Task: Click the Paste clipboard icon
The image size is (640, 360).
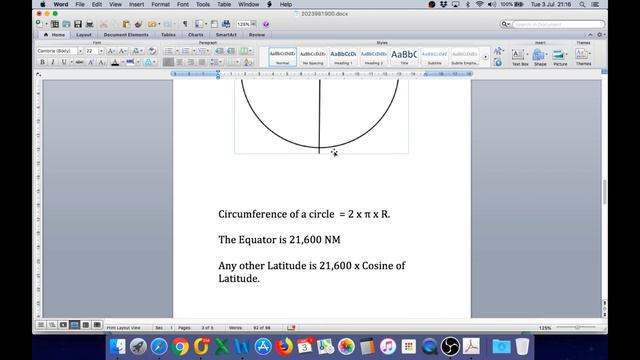Action: [126, 24]
